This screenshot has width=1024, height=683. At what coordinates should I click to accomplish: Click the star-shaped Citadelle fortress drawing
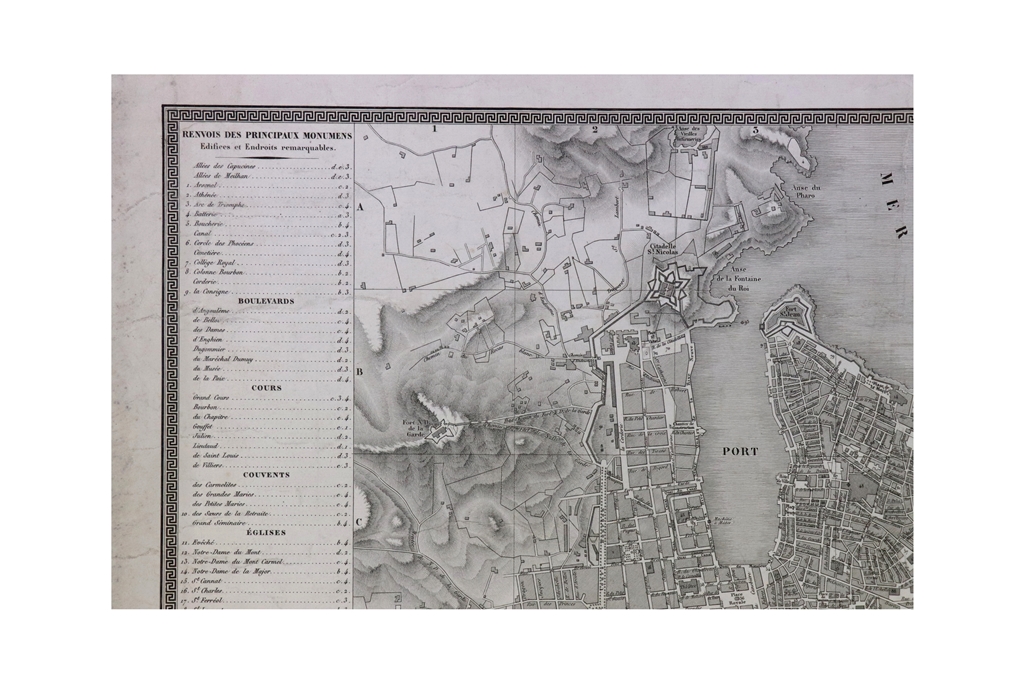(667, 285)
